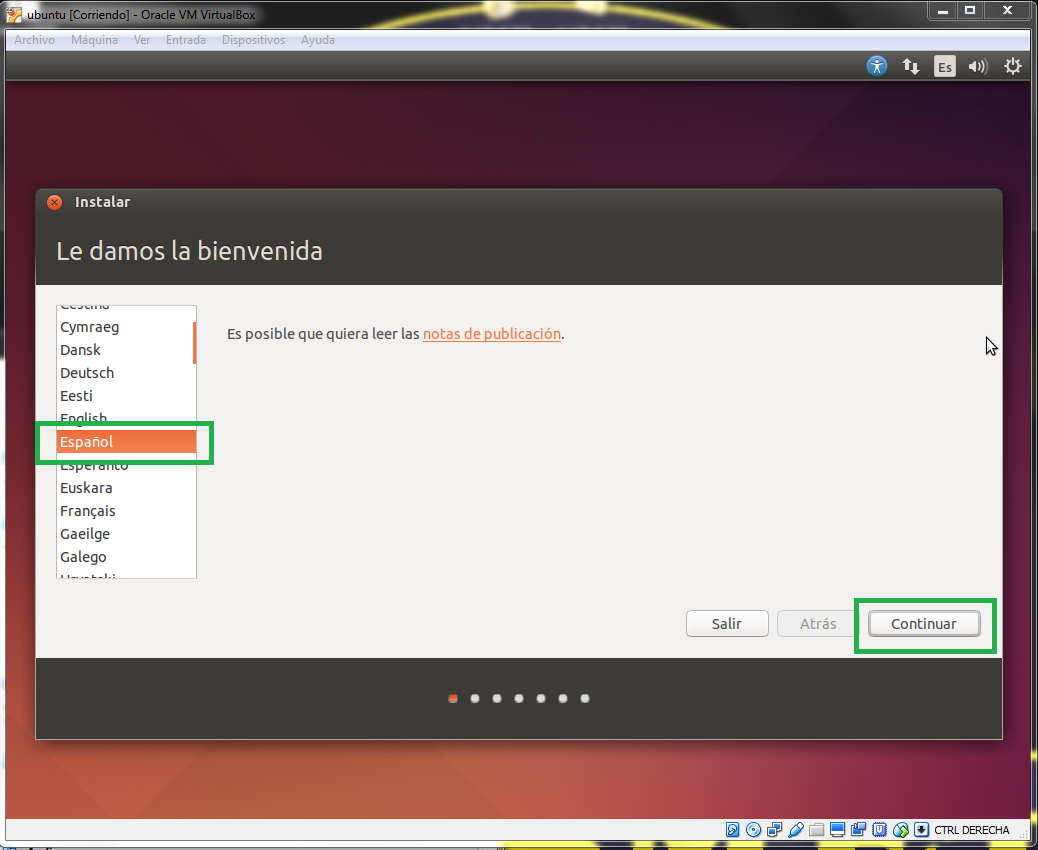Select Euskara in the language list

124,488
